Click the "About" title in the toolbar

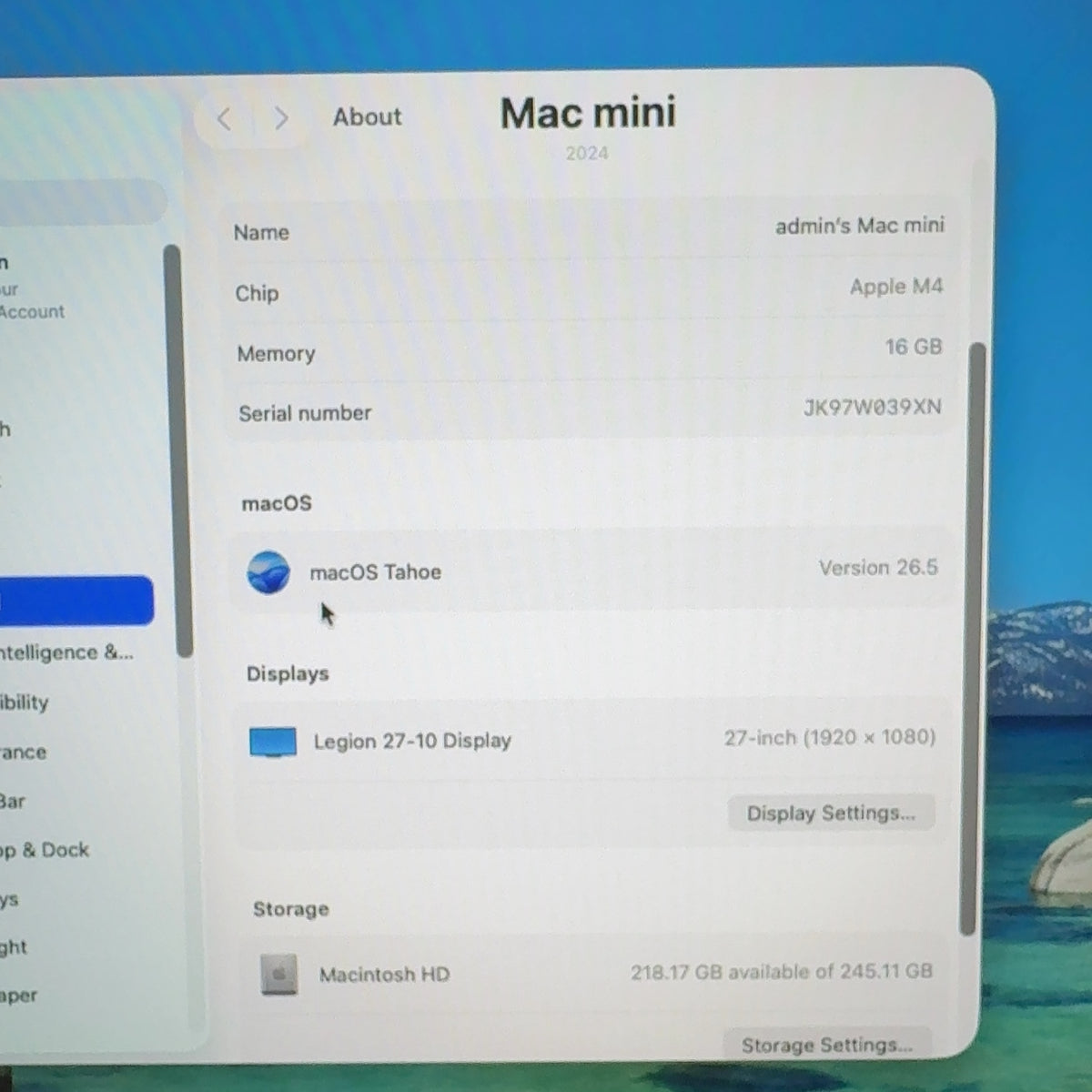click(367, 117)
